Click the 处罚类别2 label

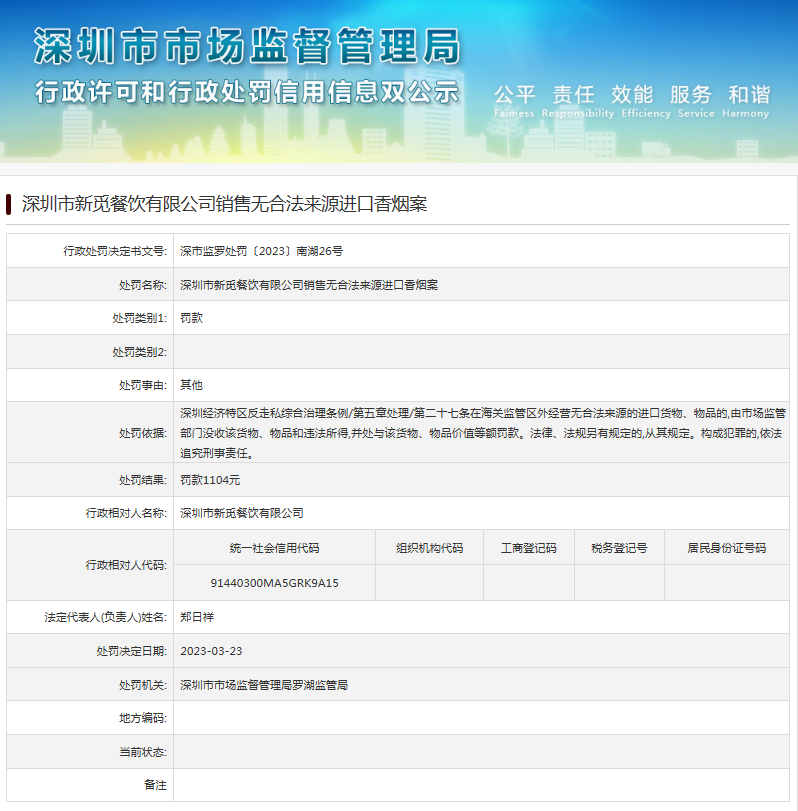pyautogui.click(x=140, y=352)
